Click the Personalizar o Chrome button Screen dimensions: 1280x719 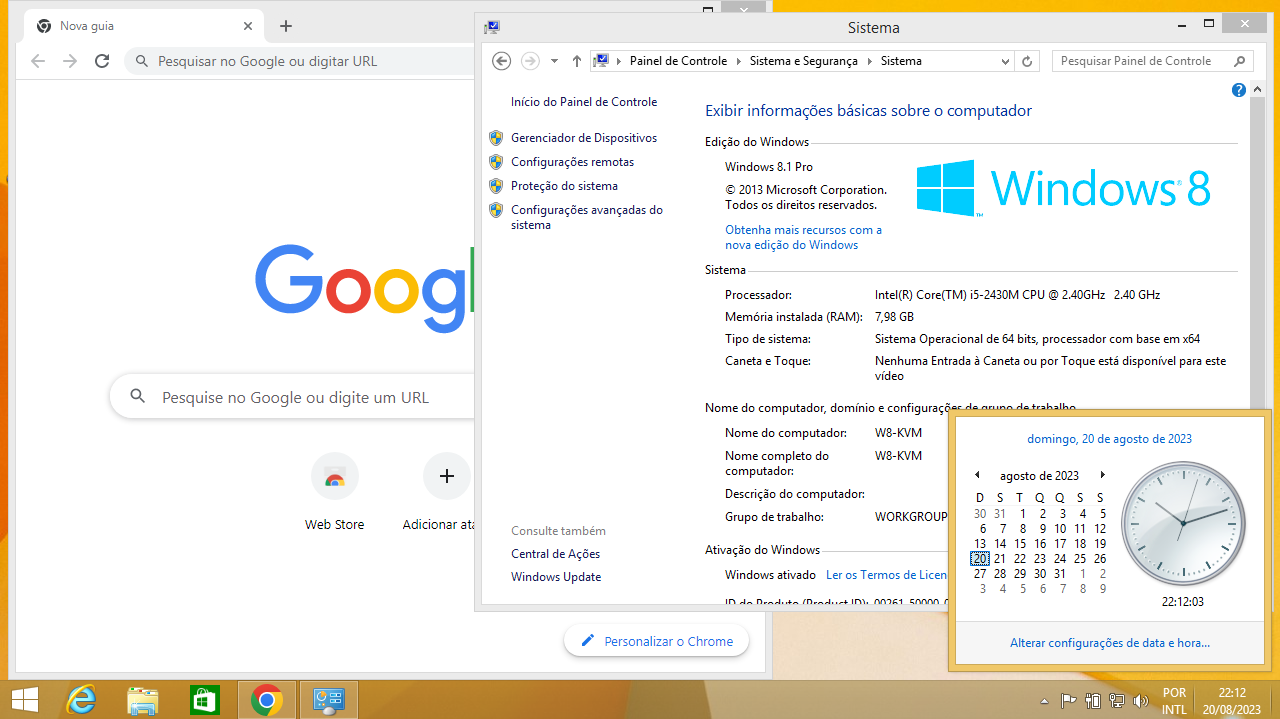click(x=656, y=641)
